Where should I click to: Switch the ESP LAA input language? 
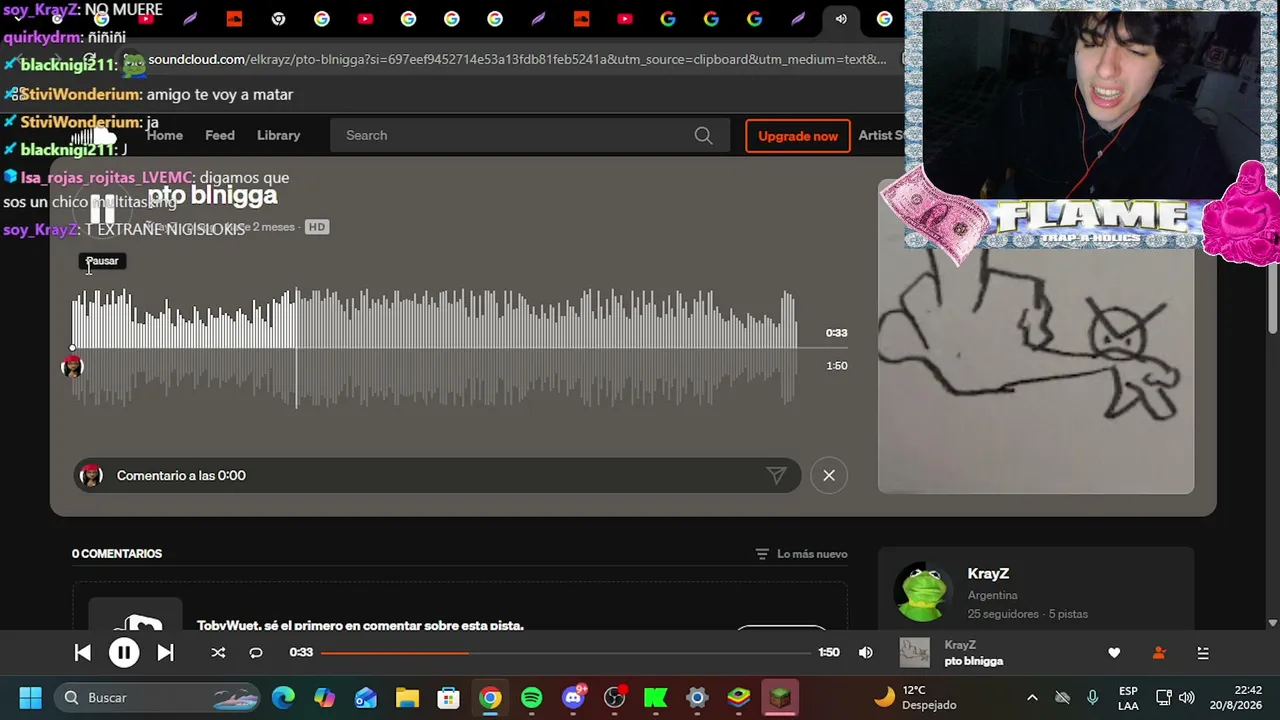tap(1128, 698)
